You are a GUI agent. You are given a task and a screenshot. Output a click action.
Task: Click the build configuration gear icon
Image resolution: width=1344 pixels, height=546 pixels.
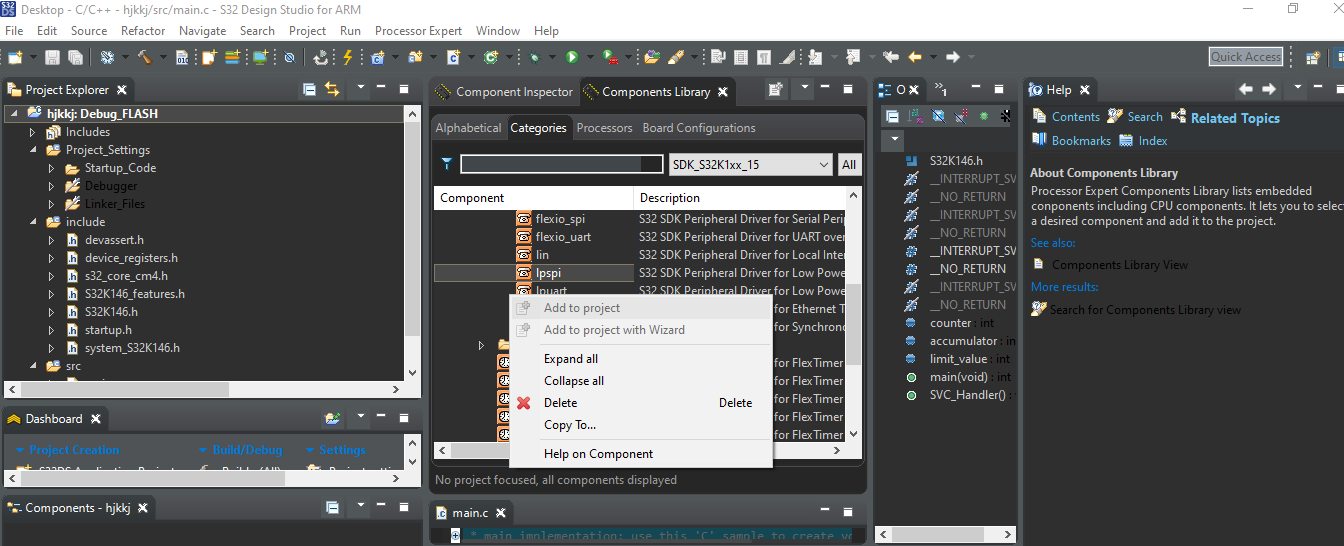106,57
